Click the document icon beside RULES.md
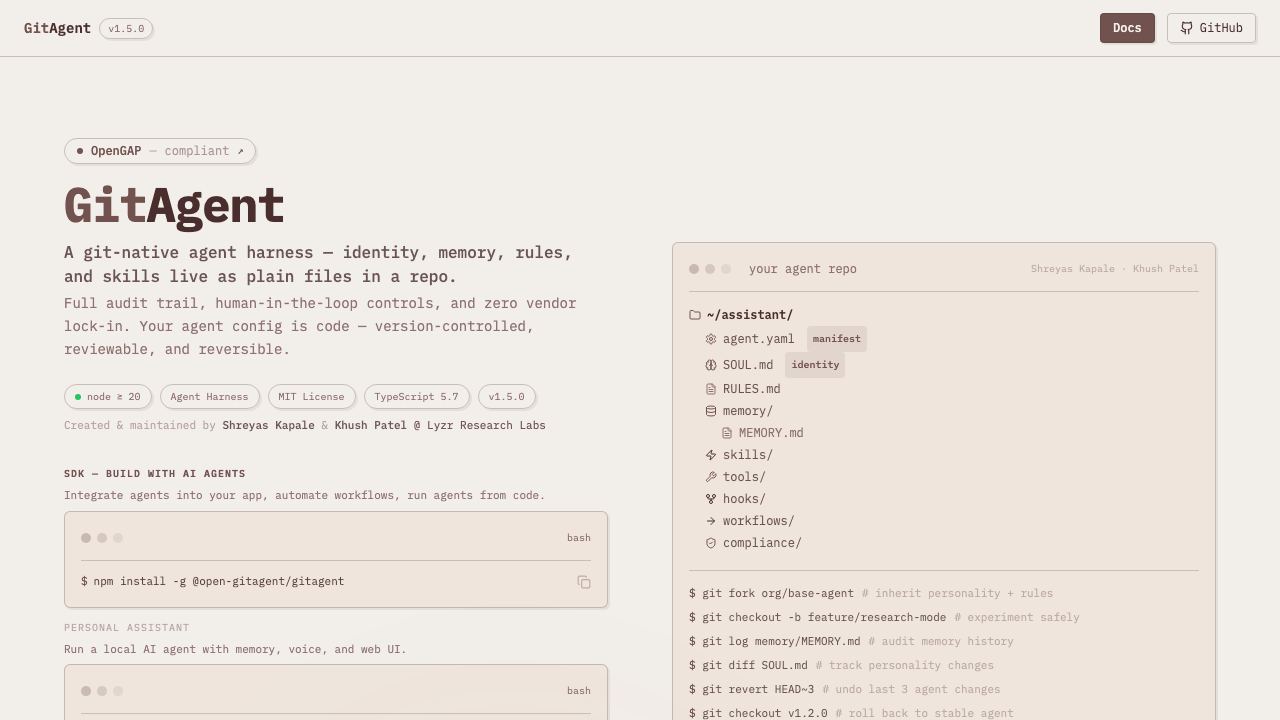 (711, 389)
